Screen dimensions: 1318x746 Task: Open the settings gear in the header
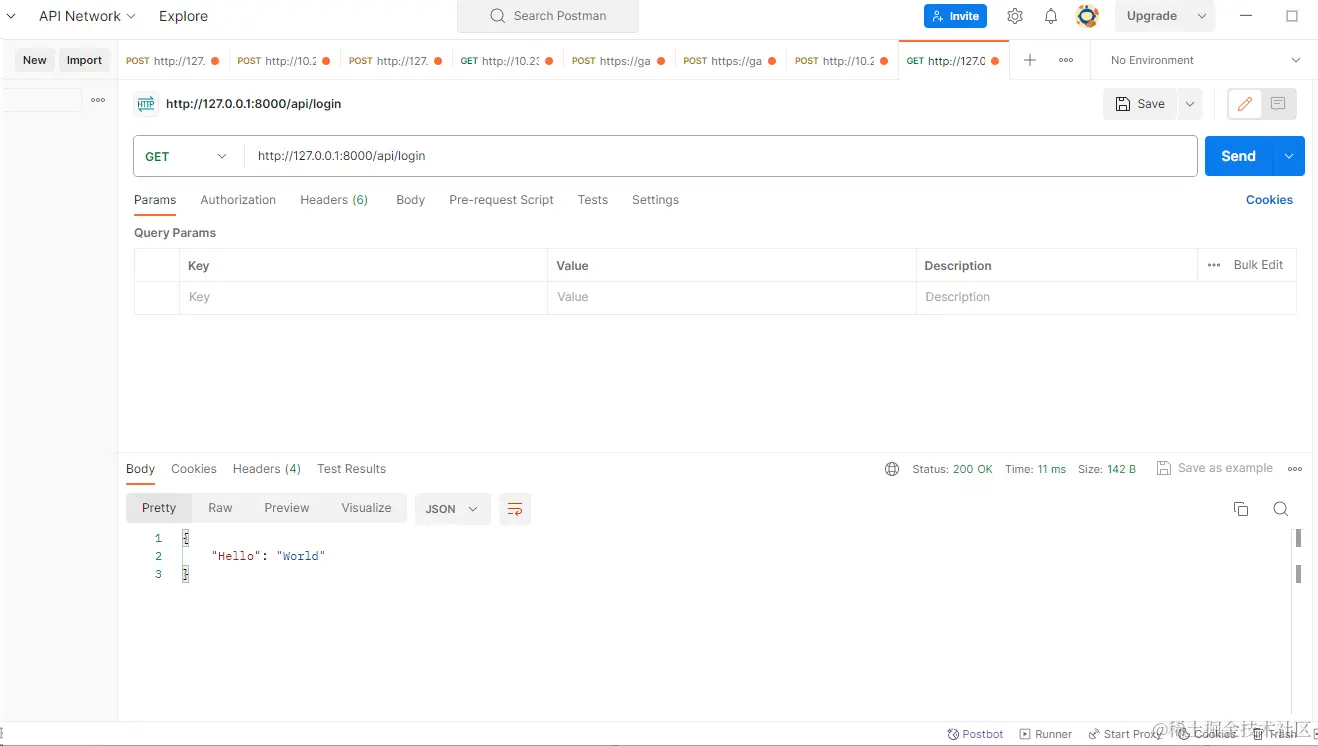[1015, 16]
